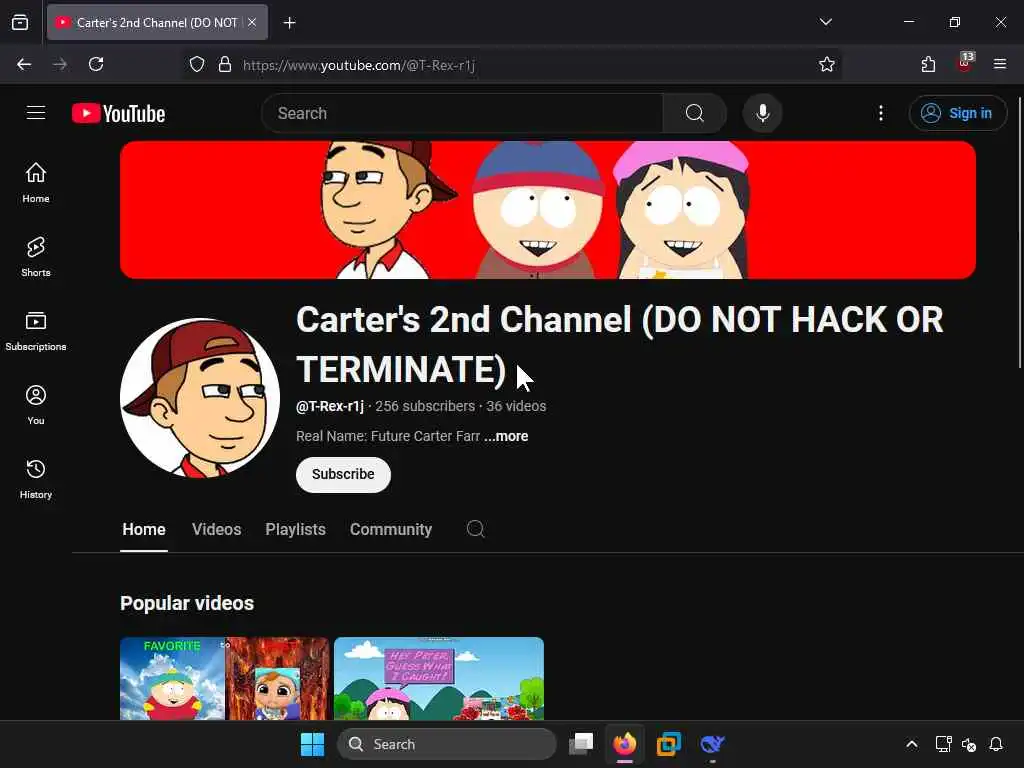Go back with browser back arrow
The height and width of the screenshot is (768, 1024).
point(24,64)
